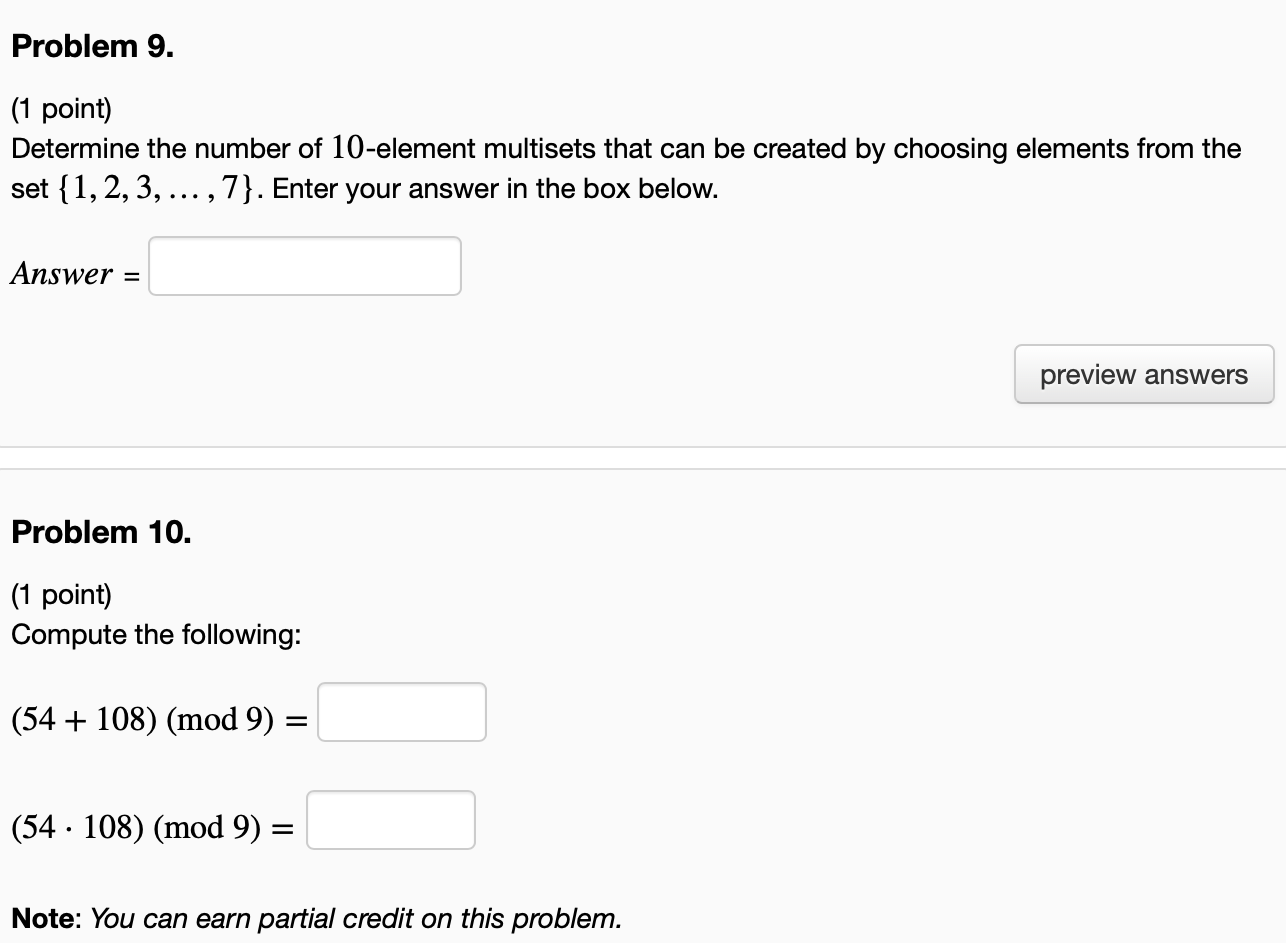Click the Compute the following text

156,634
